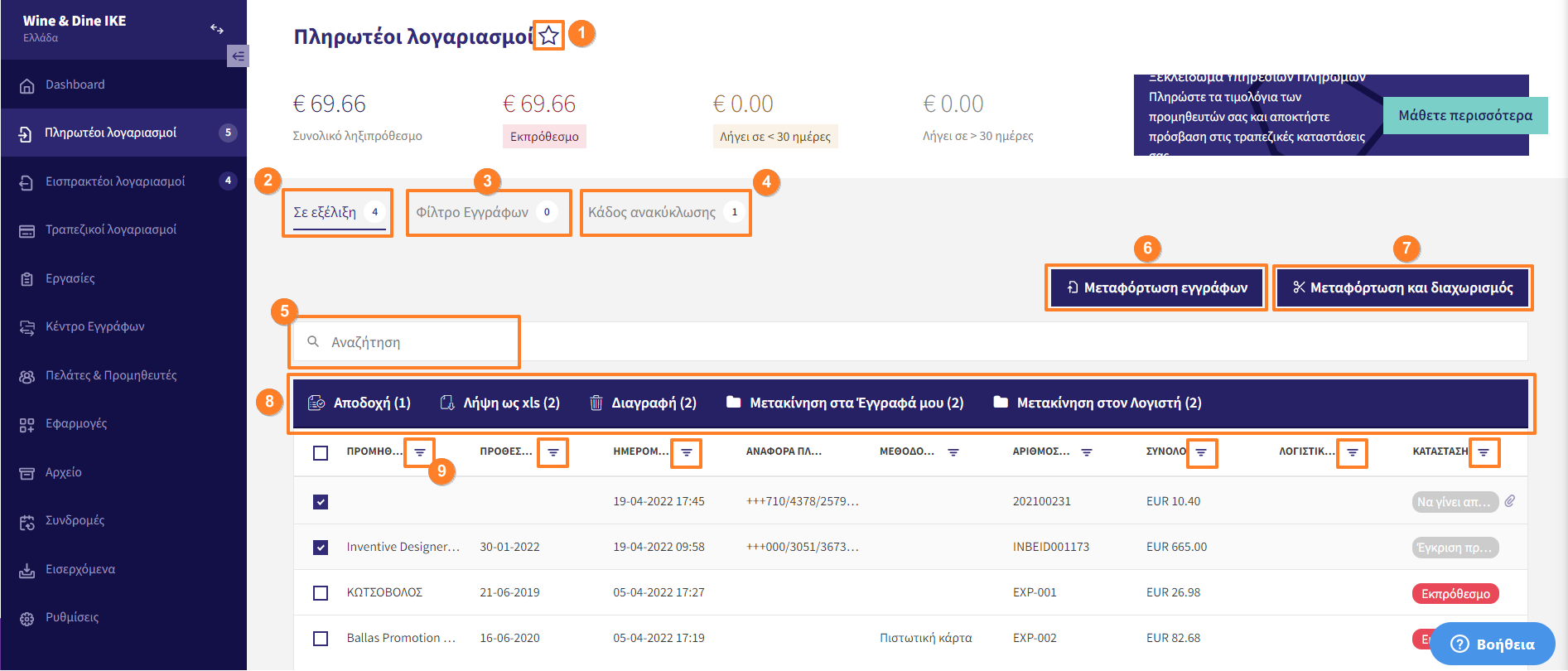Image resolution: width=1568 pixels, height=671 pixels.
Task: Click the Εφαρμογές grid icon
Action: (27, 424)
